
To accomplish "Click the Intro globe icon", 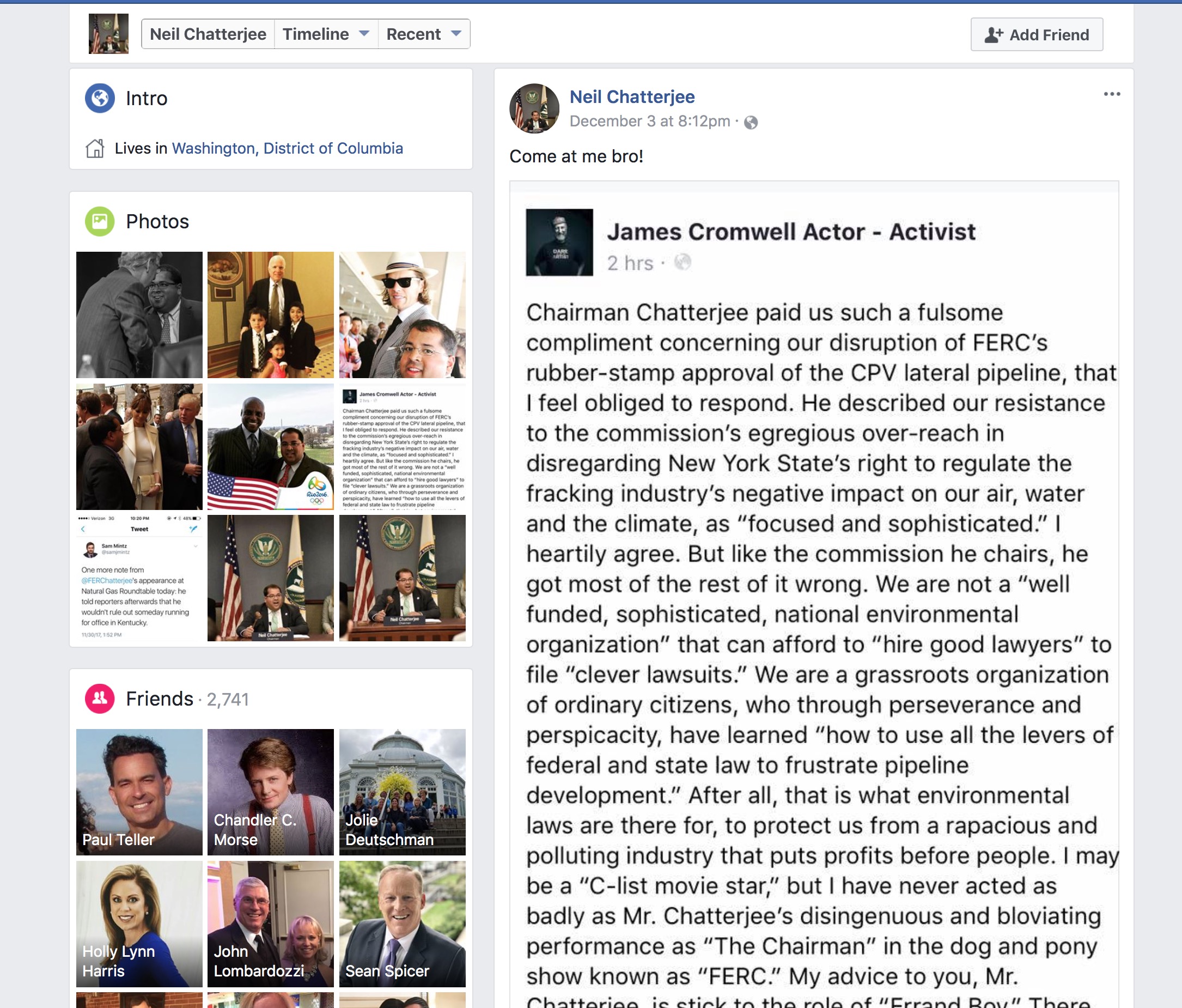I will point(100,98).
